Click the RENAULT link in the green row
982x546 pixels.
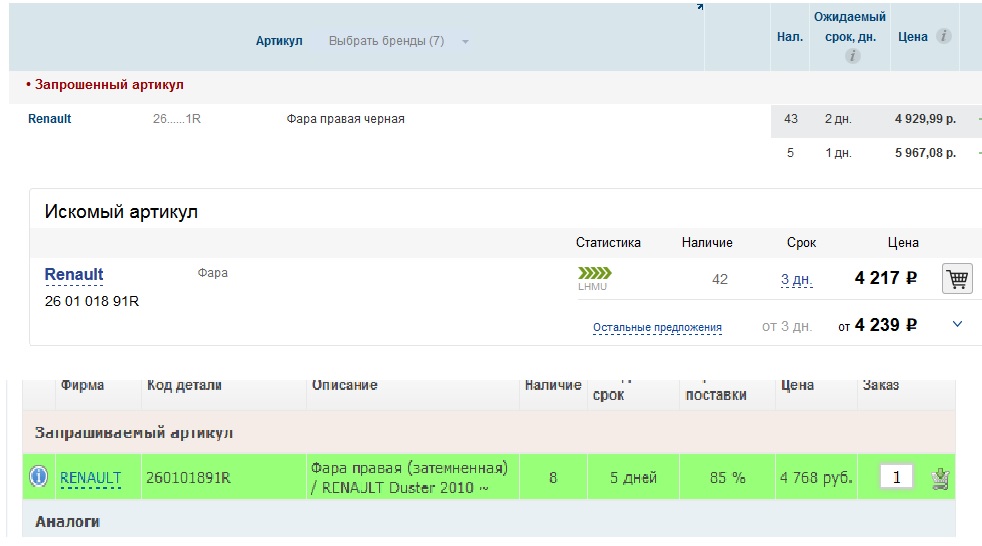pos(90,478)
